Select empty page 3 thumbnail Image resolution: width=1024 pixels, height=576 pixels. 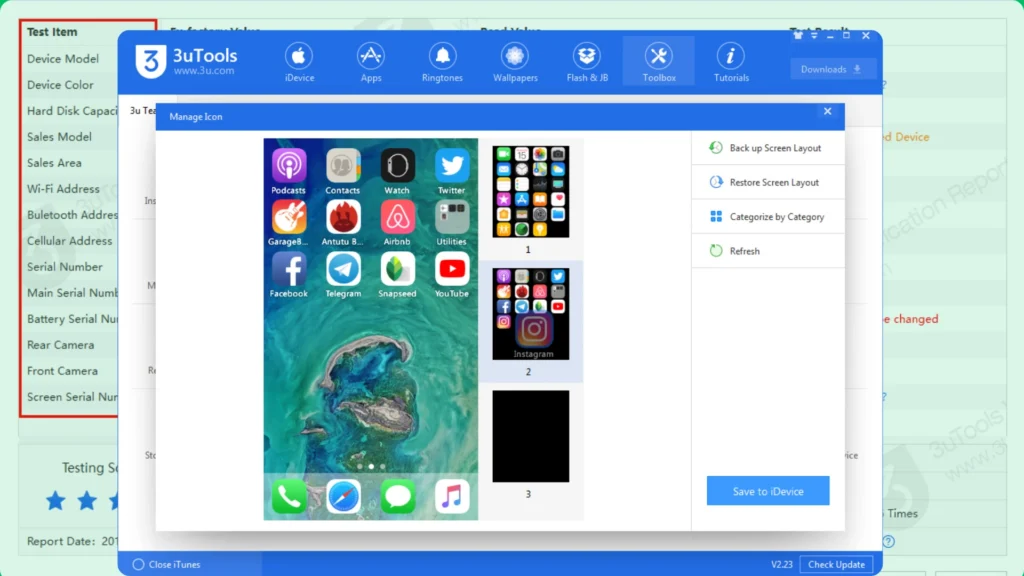click(530, 436)
